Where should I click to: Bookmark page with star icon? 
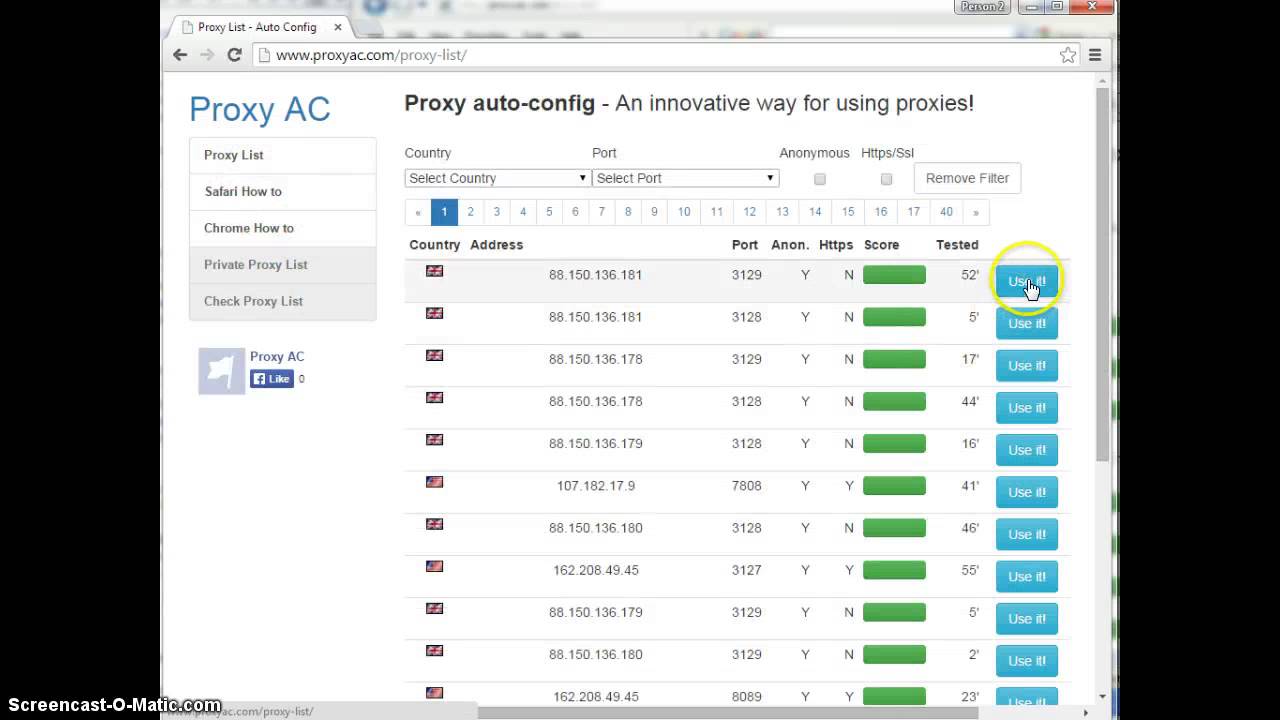coord(1067,55)
